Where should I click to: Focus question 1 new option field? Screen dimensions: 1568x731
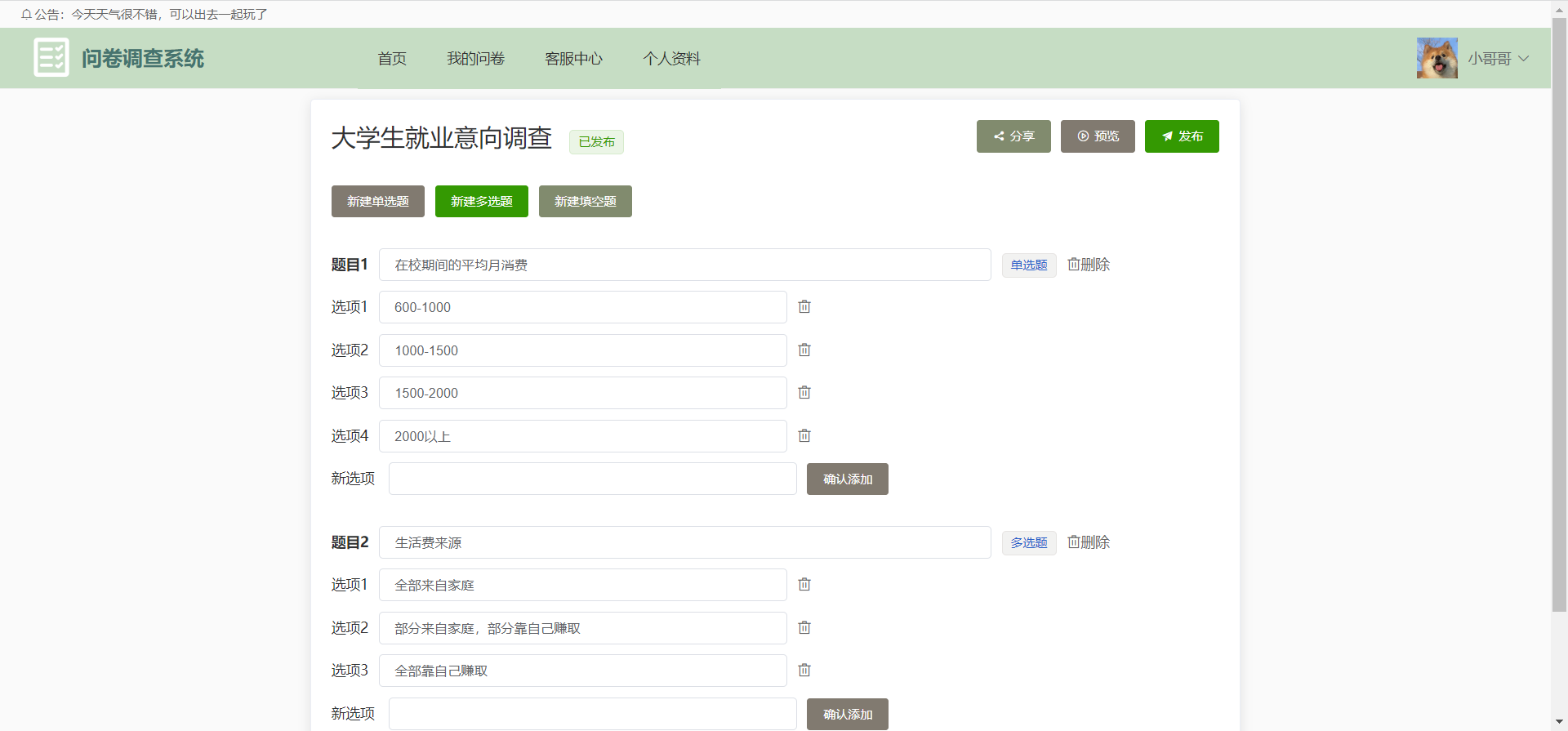[593, 479]
